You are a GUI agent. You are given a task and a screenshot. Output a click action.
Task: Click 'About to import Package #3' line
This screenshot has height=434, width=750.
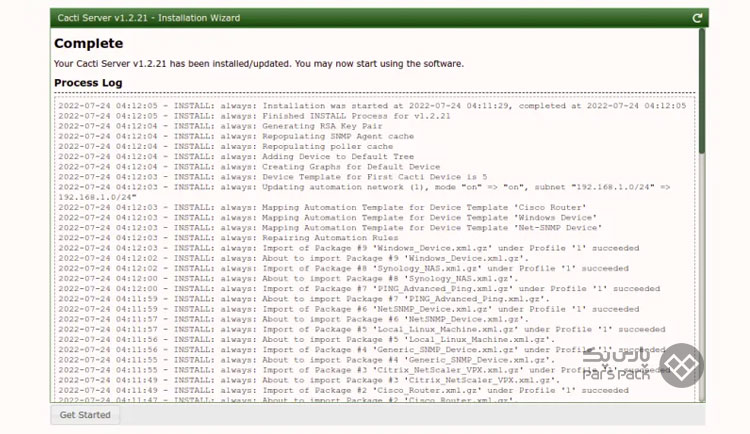[309, 380]
